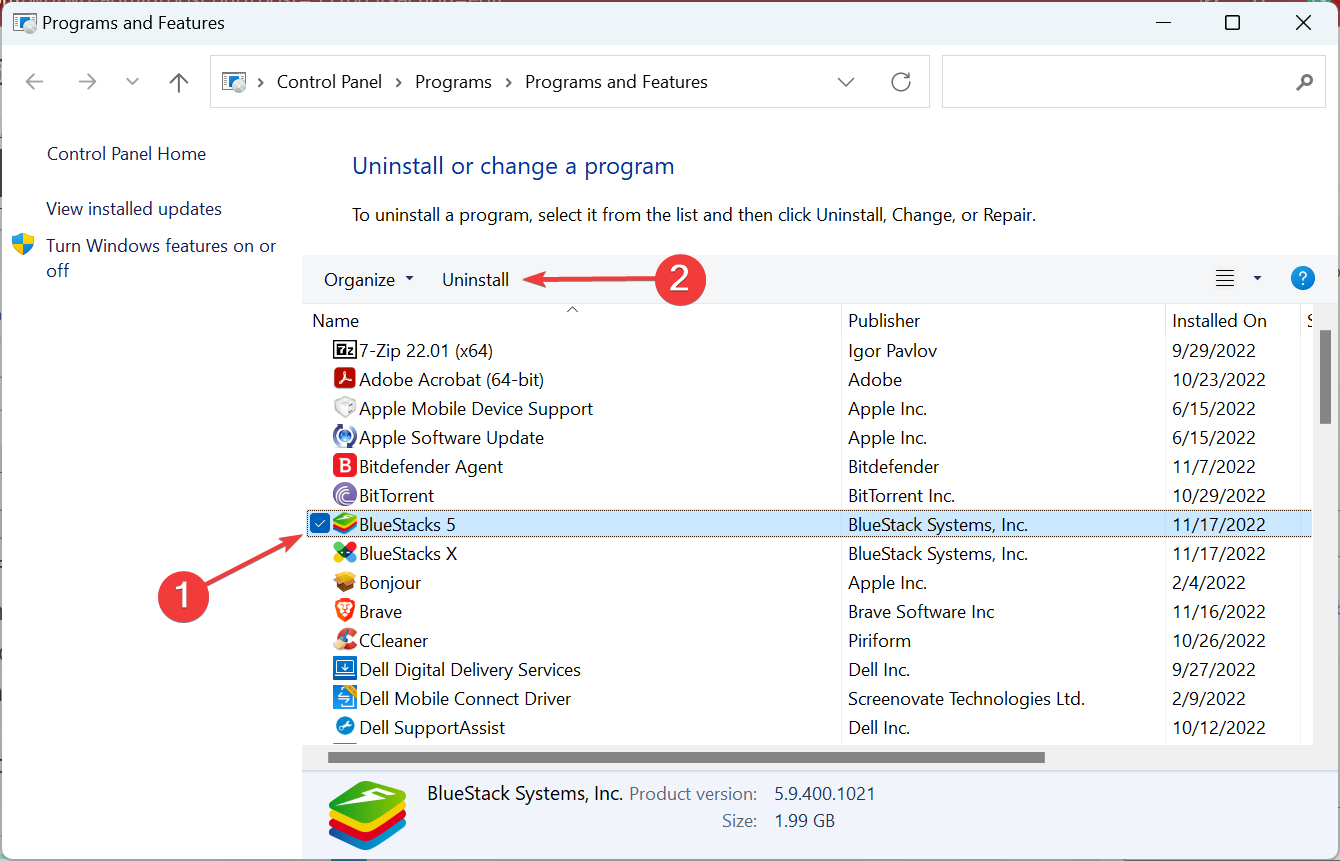Click the Programs breadcrumb
The image size is (1340, 861).
pyautogui.click(x=454, y=82)
